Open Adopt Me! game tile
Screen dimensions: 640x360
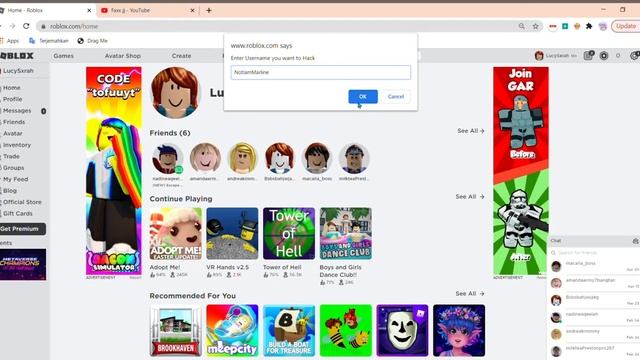(176, 233)
